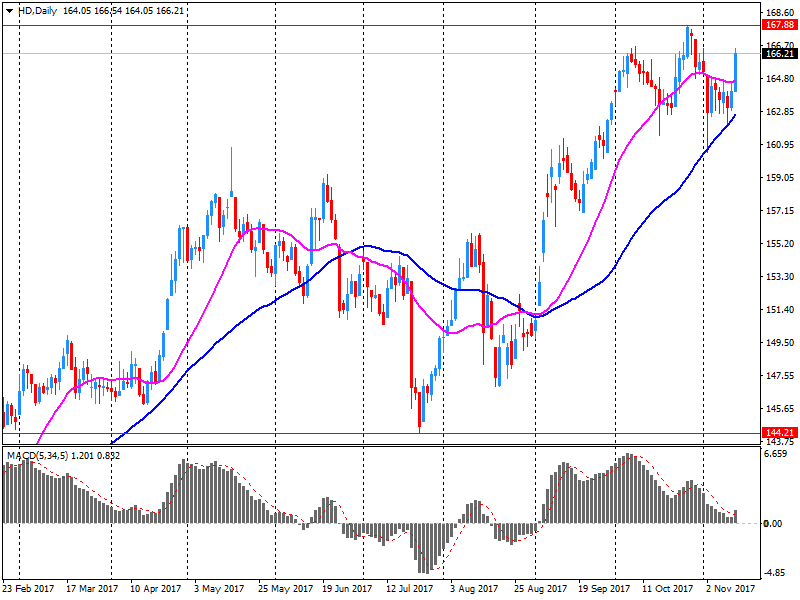Viewport: 800px width, 600px height.
Task: Select the MACD scale value -4.85
Action: [x=774, y=572]
